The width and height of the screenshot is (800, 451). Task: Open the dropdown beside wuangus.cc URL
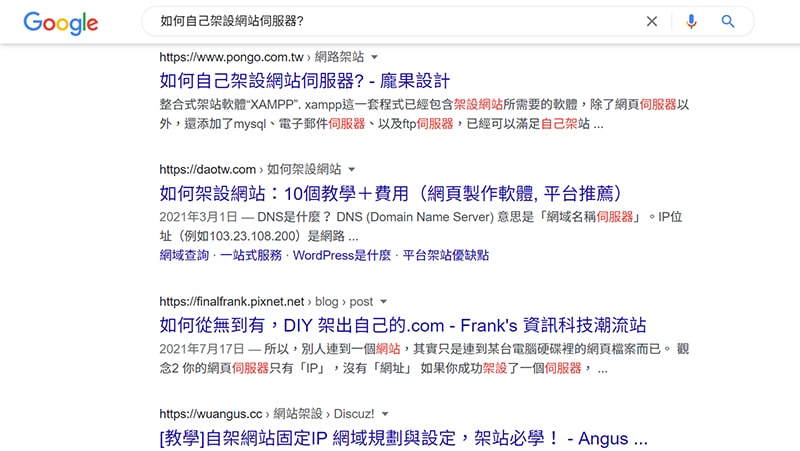coord(385,413)
